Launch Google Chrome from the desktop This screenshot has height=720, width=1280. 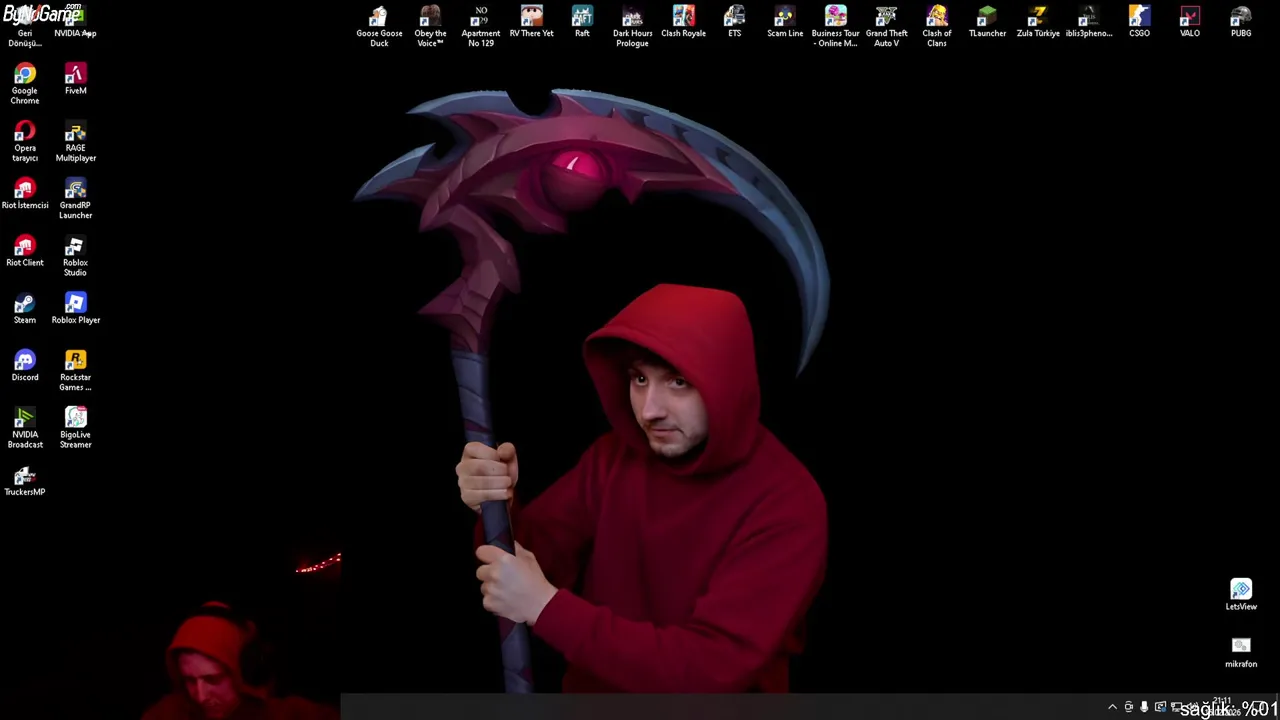tap(25, 84)
